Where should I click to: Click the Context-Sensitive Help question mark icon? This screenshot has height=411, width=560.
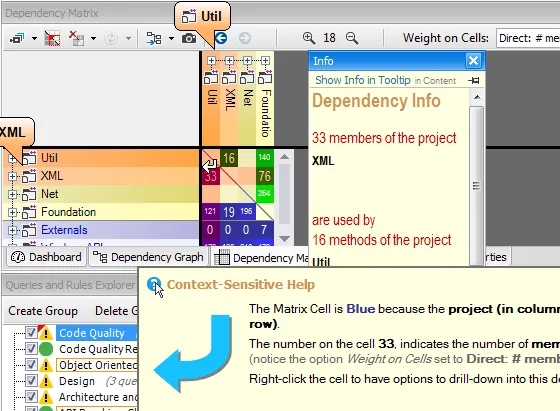(x=154, y=285)
